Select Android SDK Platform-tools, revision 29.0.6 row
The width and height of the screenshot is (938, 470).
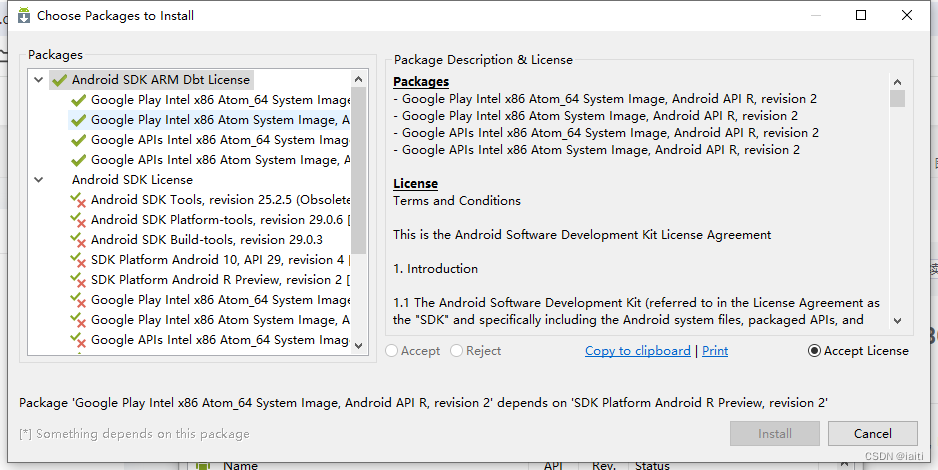(220, 220)
